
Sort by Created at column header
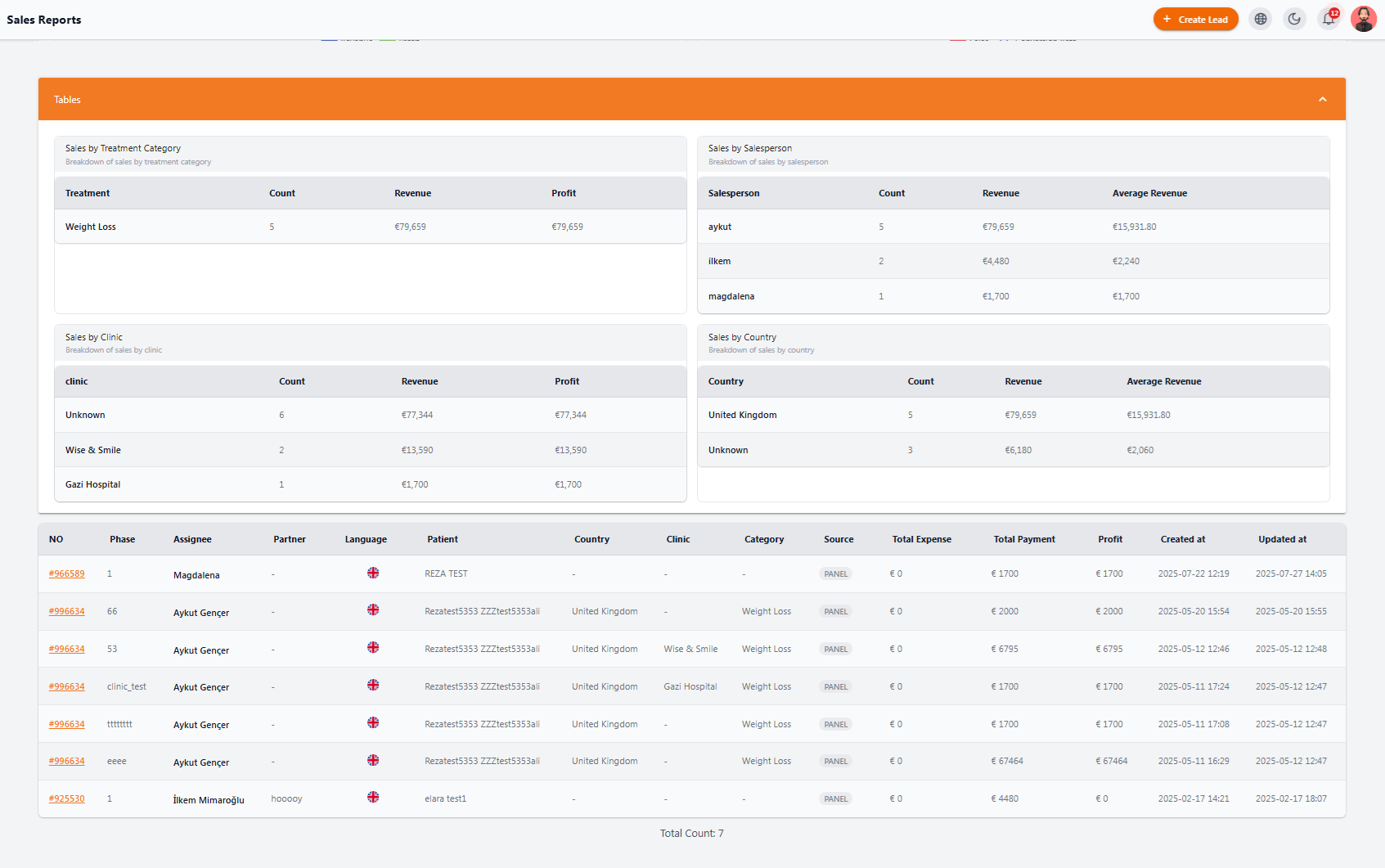click(x=1182, y=539)
